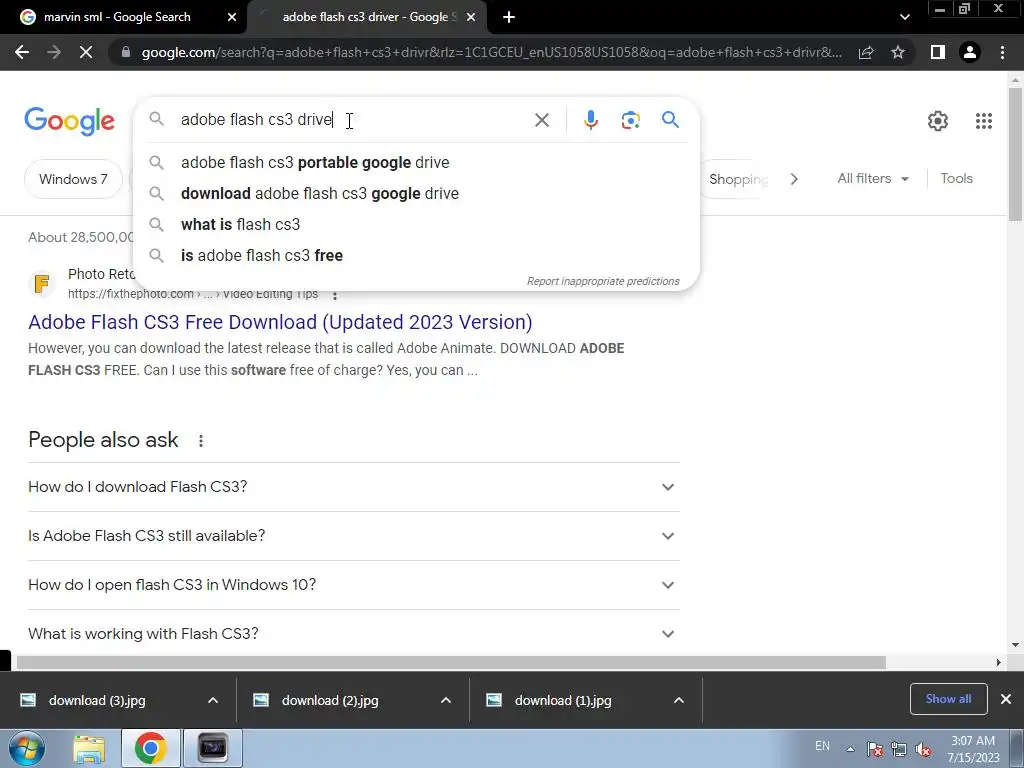Open Google quick settings gear
This screenshot has width=1024, height=768.
tap(938, 121)
